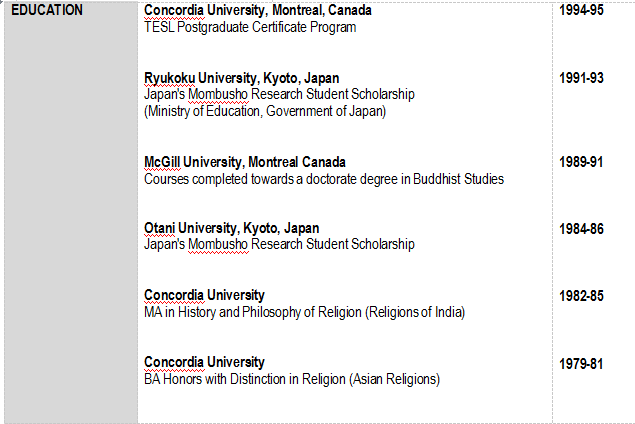Click the 1979-81 date entry
Image resolution: width=635 pixels, height=424 pixels.
581,363
